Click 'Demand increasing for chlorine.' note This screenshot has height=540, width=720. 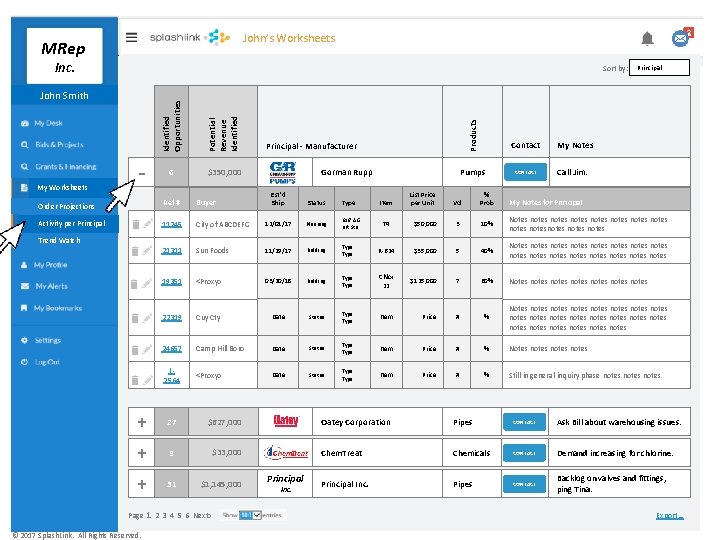pyautogui.click(x=615, y=453)
